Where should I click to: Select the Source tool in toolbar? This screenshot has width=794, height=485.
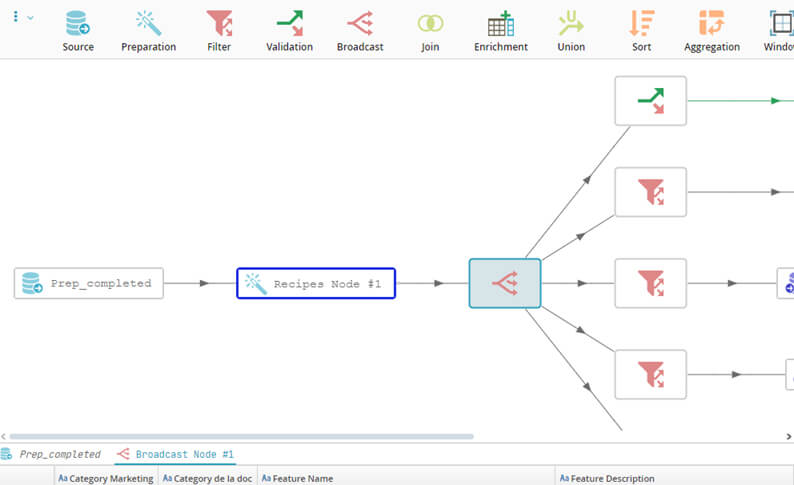pos(78,30)
